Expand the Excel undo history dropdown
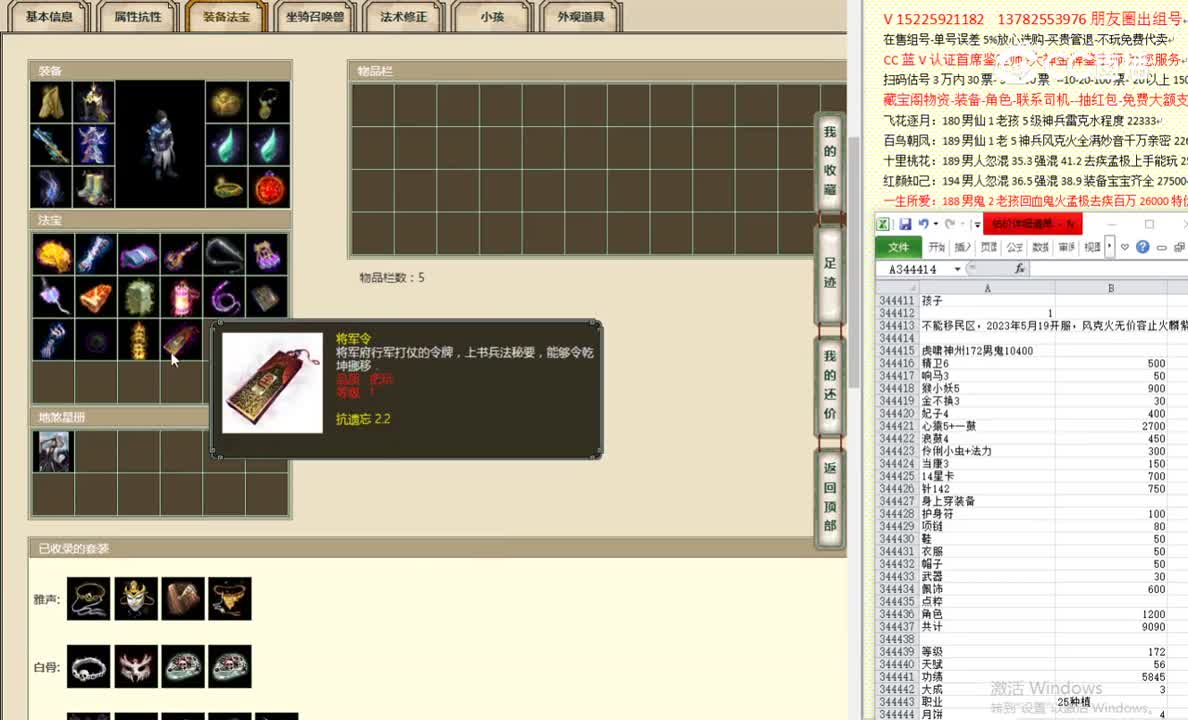 [x=936, y=224]
